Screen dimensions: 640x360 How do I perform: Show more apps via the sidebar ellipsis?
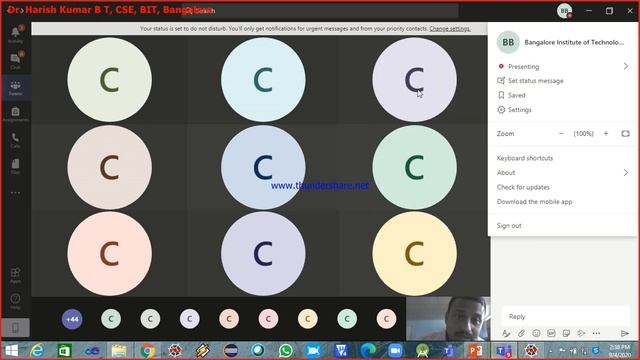16,193
